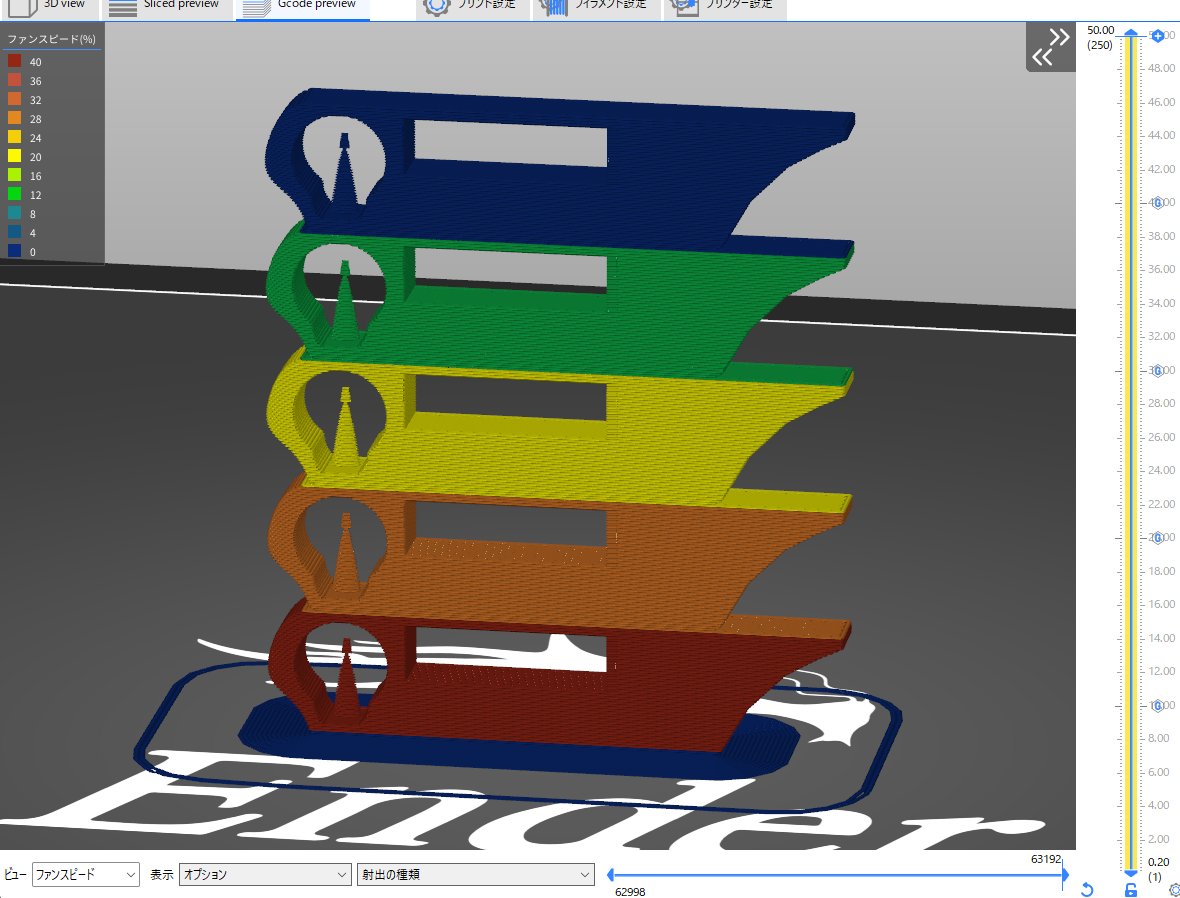
Task: Click the top handle of vertical layer slider
Action: point(1130,33)
